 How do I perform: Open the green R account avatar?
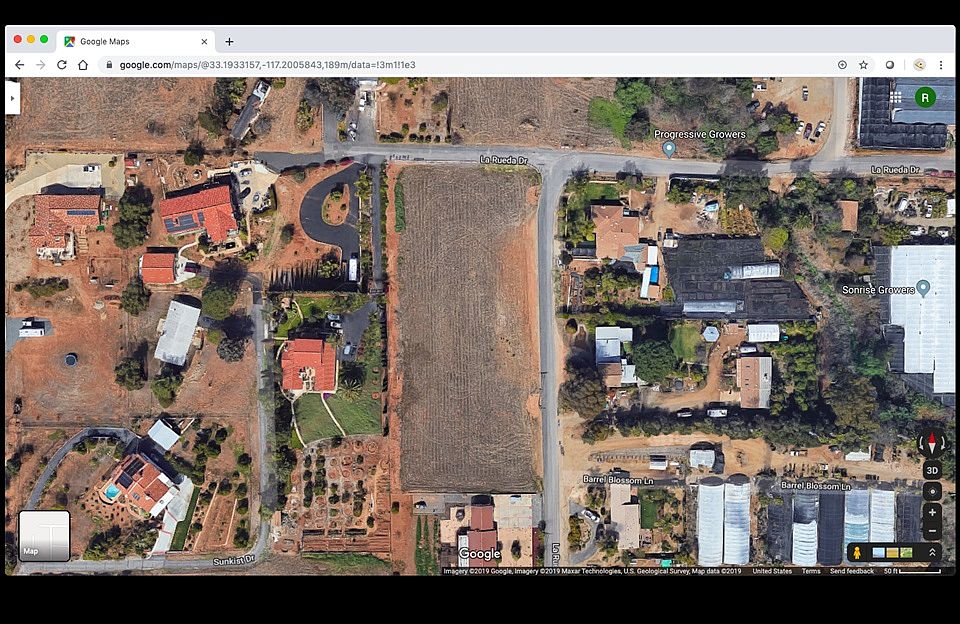click(x=924, y=97)
